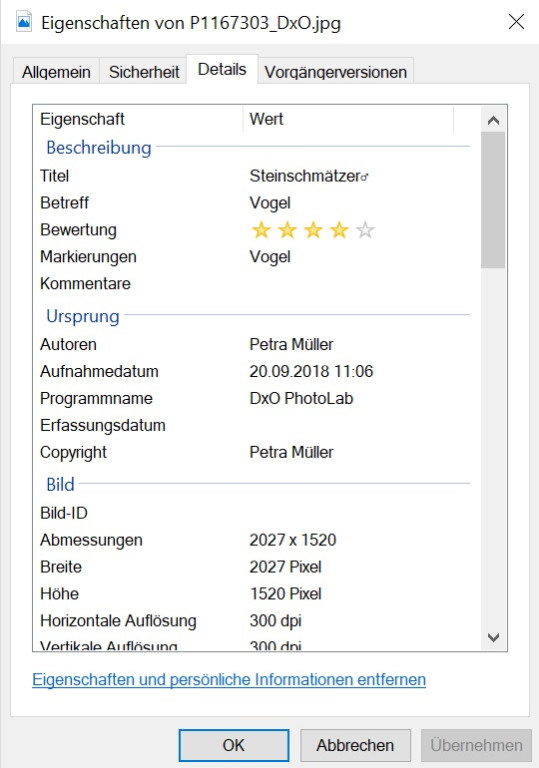Image resolution: width=539 pixels, height=768 pixels.
Task: Click the Kommentare property label
Action: pos(85,284)
